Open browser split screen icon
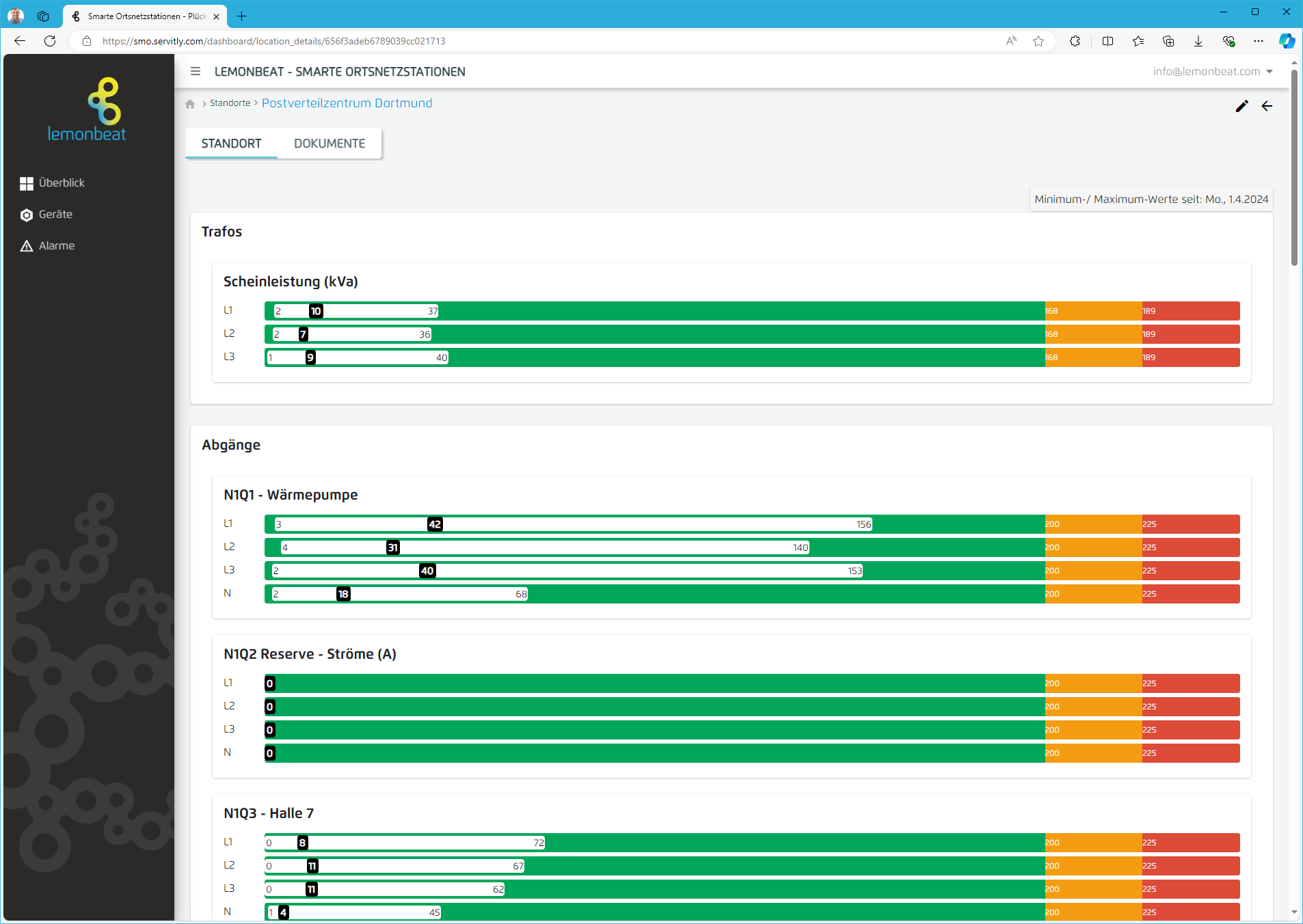 pyautogui.click(x=1108, y=41)
